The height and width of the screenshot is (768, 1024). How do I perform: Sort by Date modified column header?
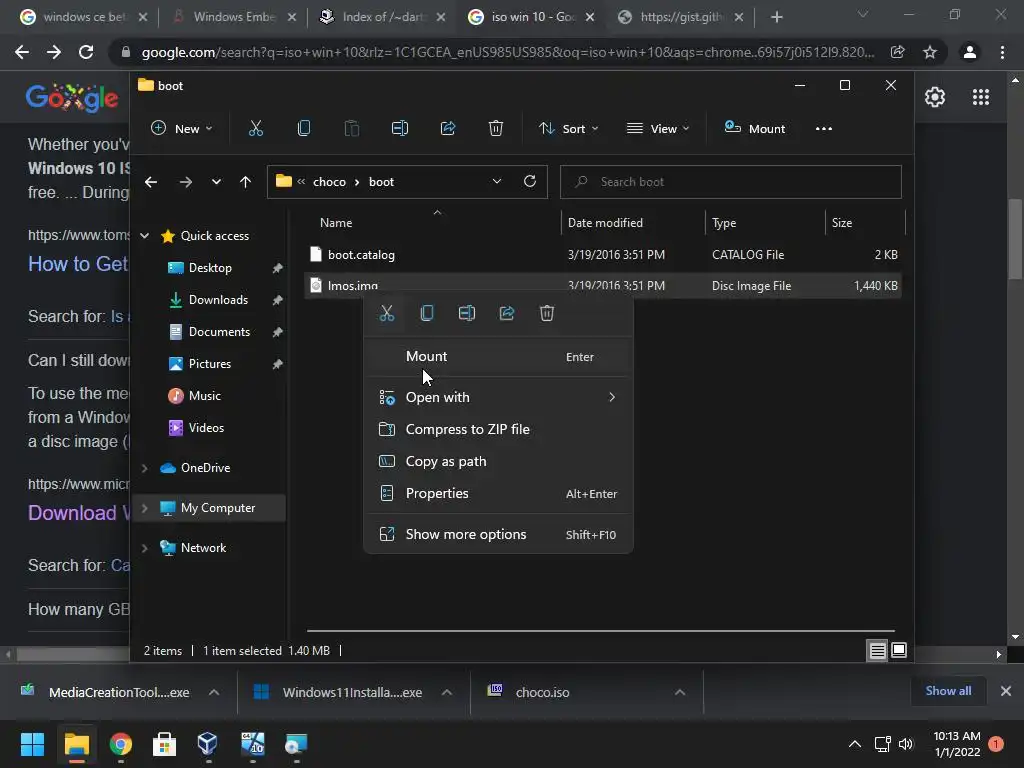tap(633, 223)
